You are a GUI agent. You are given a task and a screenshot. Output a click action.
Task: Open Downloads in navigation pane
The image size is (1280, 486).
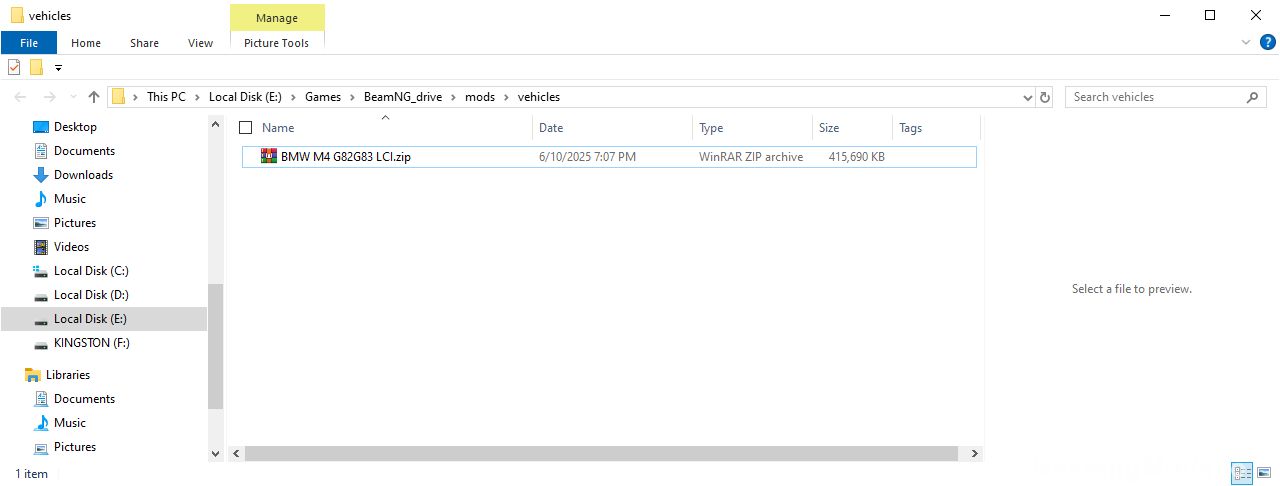[x=83, y=175]
